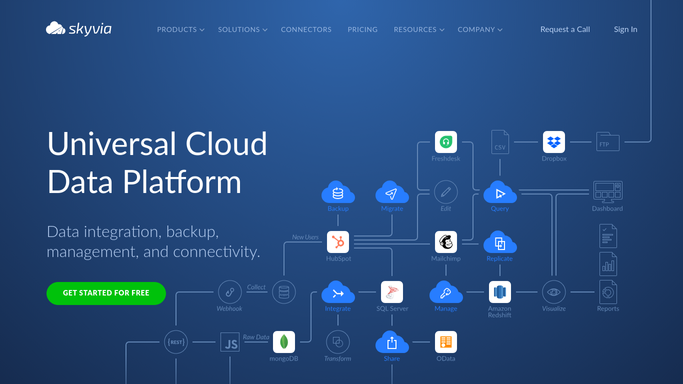Expand the Resources dropdown menu

point(419,30)
